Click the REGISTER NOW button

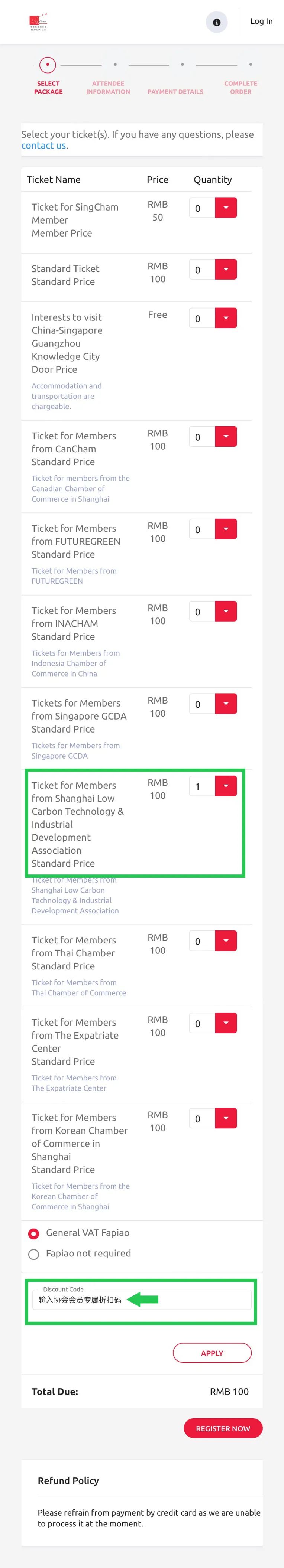click(x=222, y=1428)
